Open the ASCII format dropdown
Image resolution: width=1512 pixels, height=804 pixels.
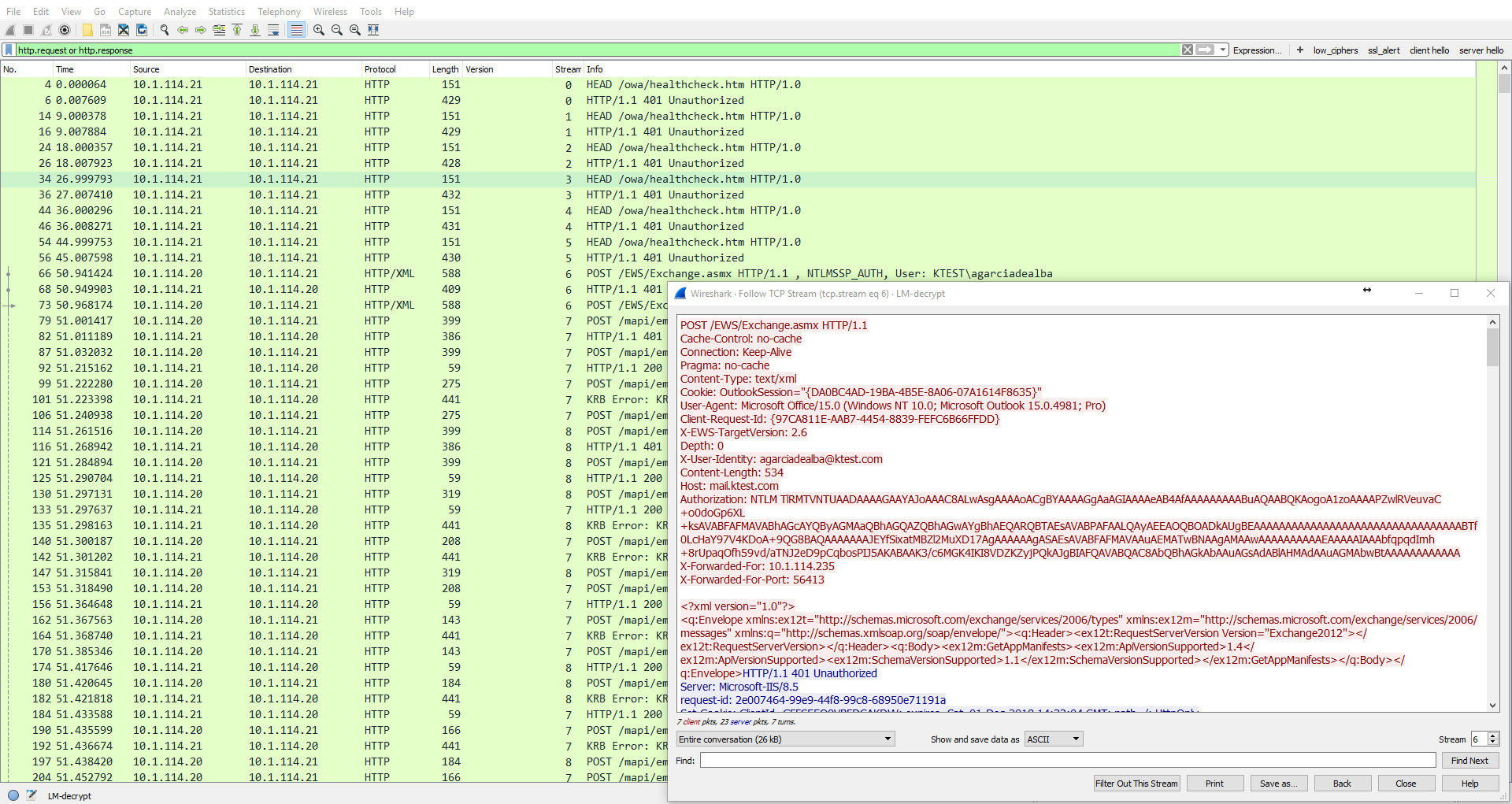click(x=1054, y=739)
